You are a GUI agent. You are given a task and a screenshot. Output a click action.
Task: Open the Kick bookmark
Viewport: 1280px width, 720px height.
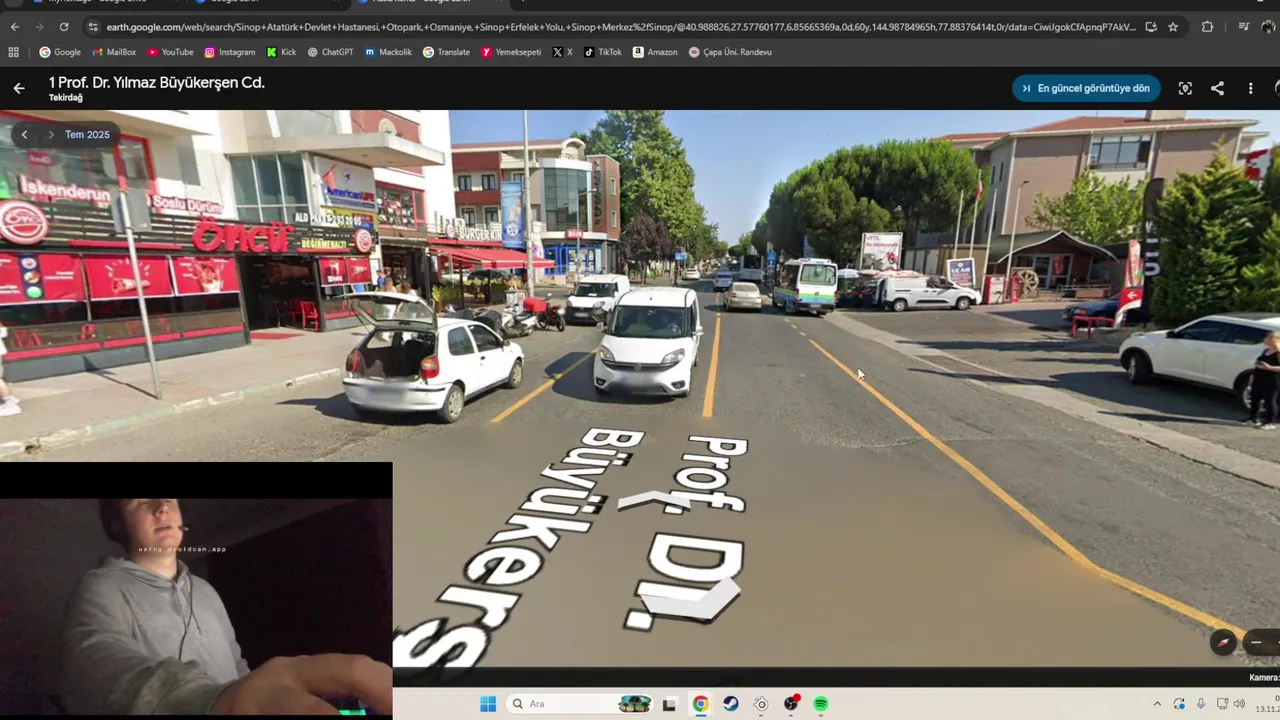tap(281, 52)
